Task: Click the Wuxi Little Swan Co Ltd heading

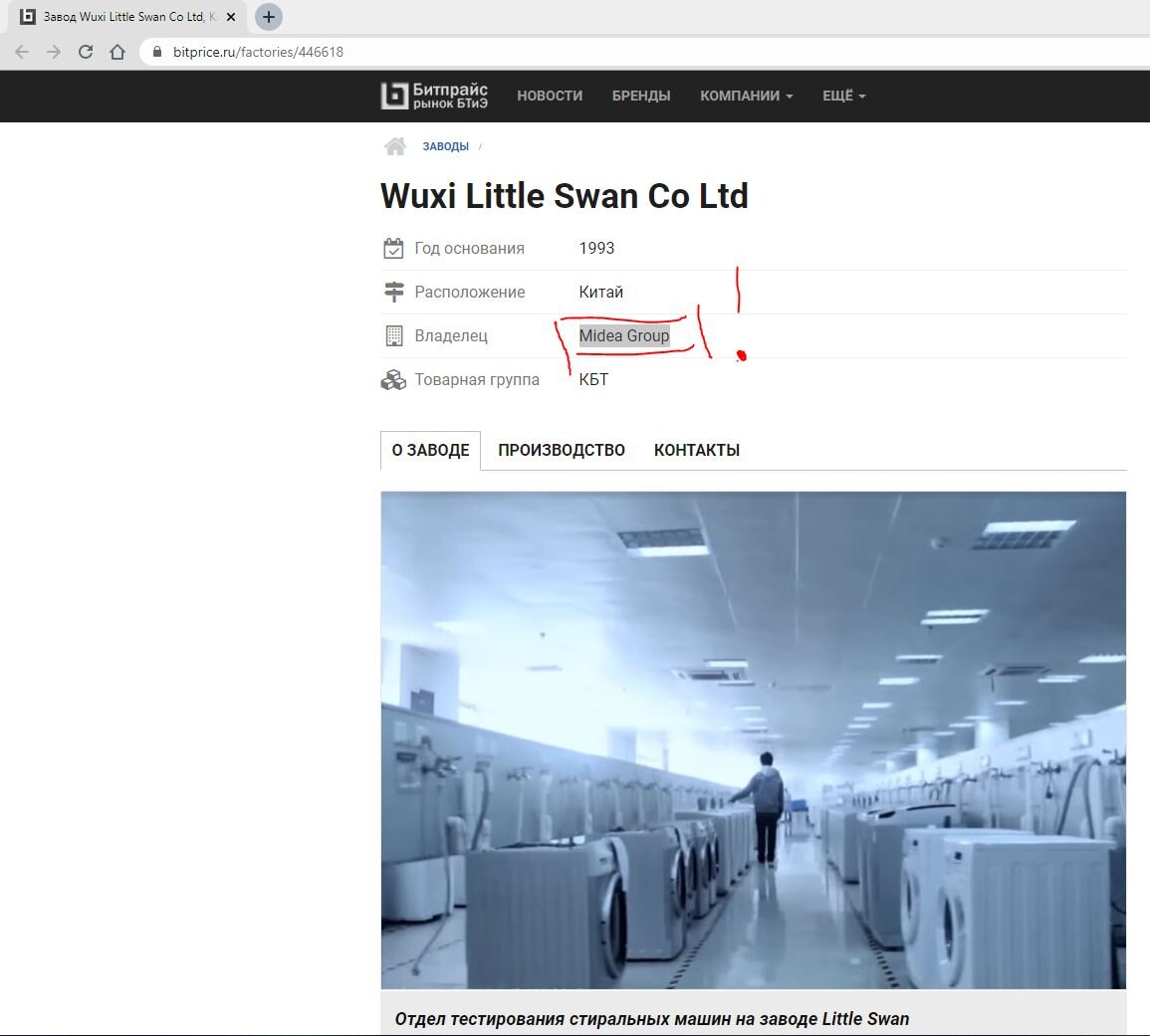Action: point(564,196)
